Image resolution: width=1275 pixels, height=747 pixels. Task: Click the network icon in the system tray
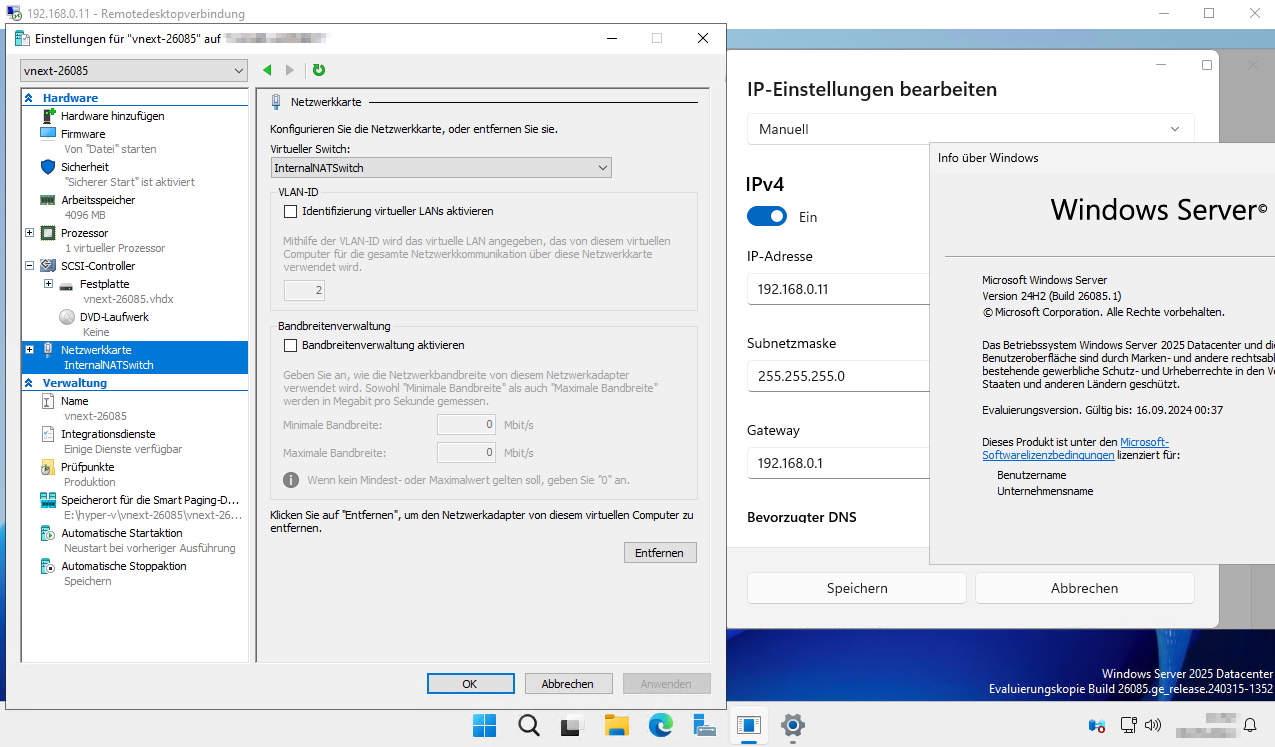[x=1128, y=725]
